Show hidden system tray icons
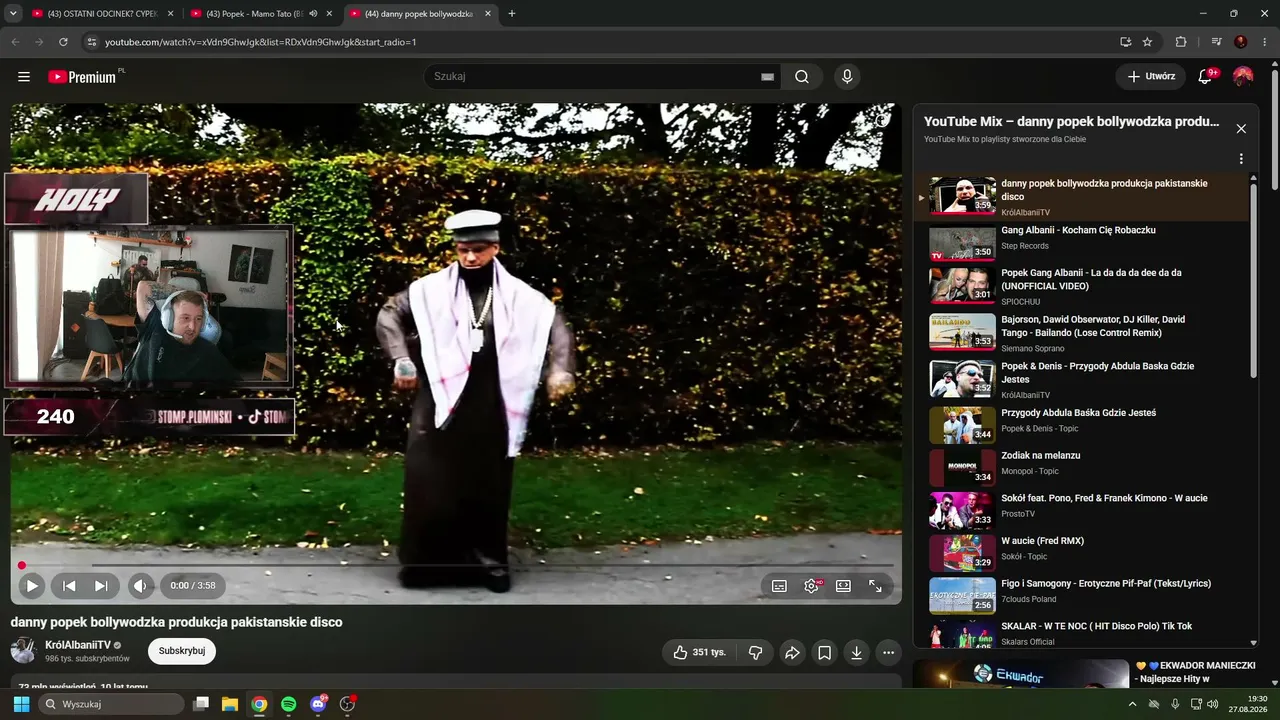Viewport: 1280px width, 720px height. tap(1132, 704)
